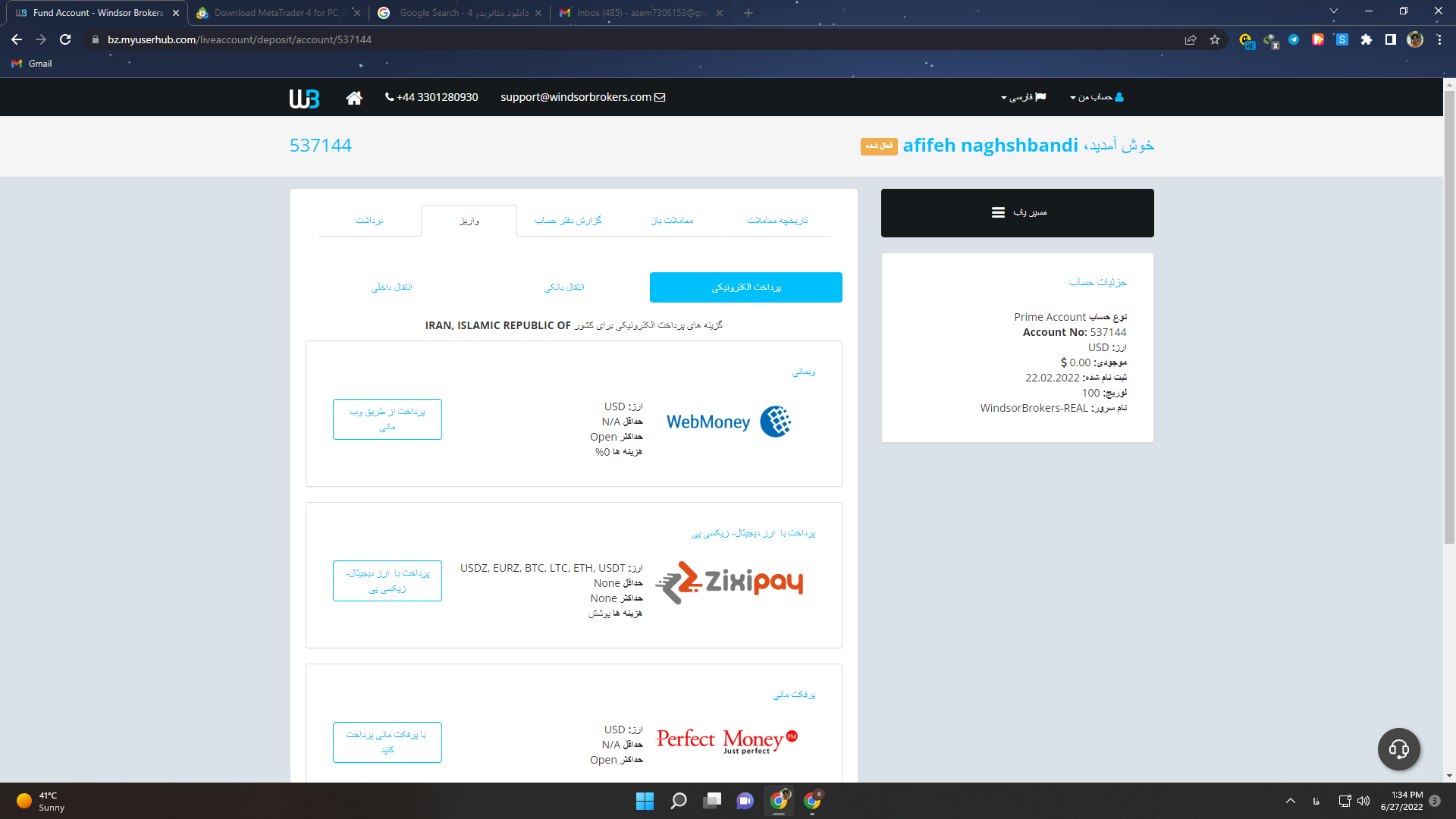The width and height of the screenshot is (1456, 819).
Task: Switch to Download MetaTrader 4 tab
Action: [277, 13]
